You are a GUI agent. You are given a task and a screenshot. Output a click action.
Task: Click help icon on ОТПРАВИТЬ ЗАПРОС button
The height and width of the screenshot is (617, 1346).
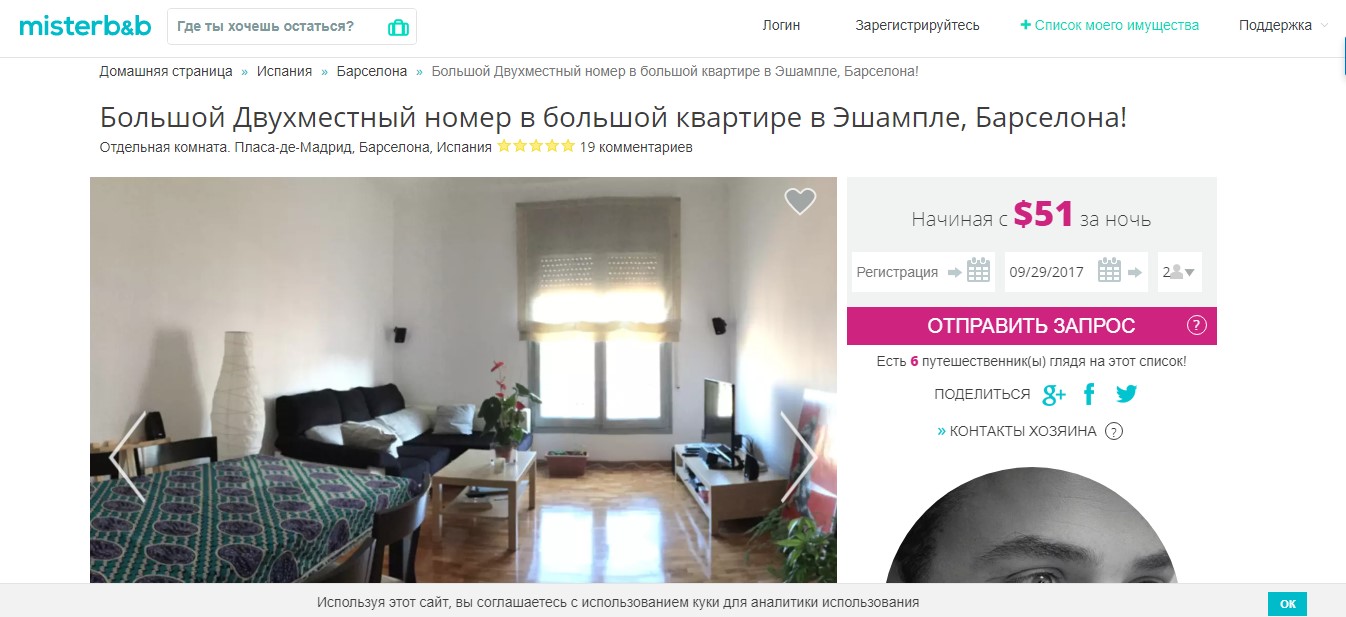(x=1196, y=326)
